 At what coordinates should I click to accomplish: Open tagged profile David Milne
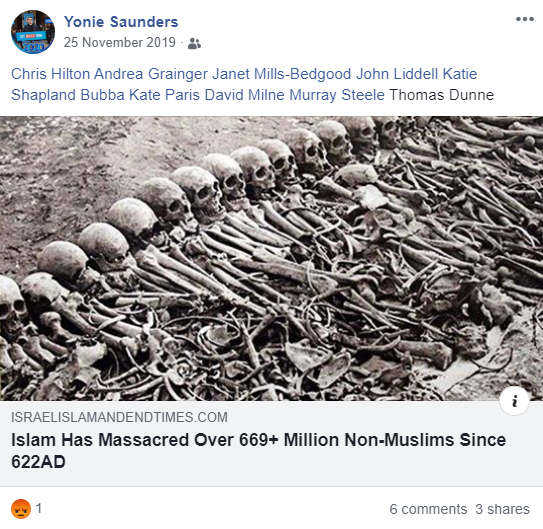coord(244,95)
